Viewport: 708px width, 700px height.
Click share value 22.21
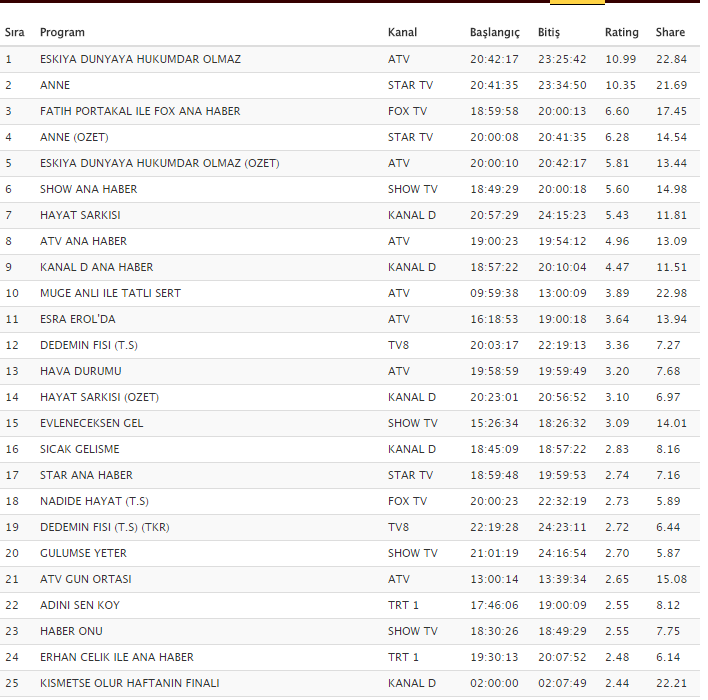[x=671, y=683]
